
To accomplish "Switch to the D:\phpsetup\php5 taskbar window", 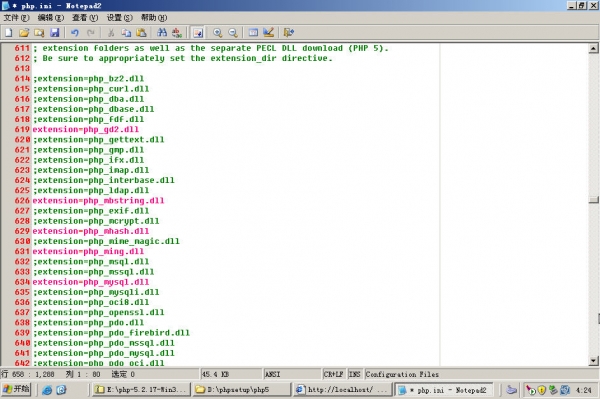I will pyautogui.click(x=242, y=389).
